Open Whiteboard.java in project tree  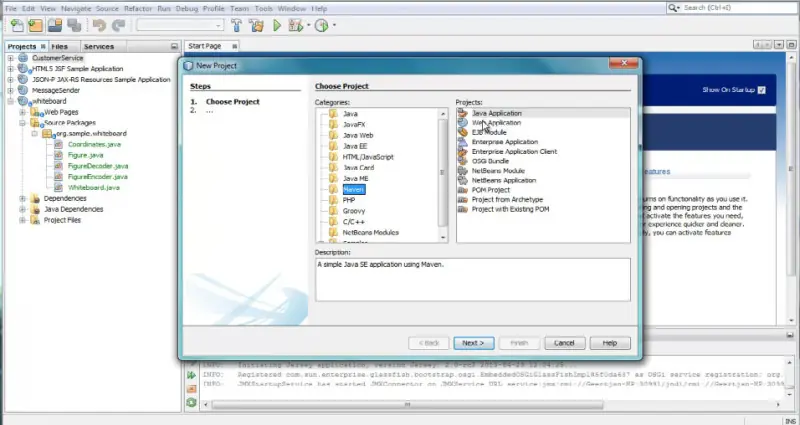(94, 188)
